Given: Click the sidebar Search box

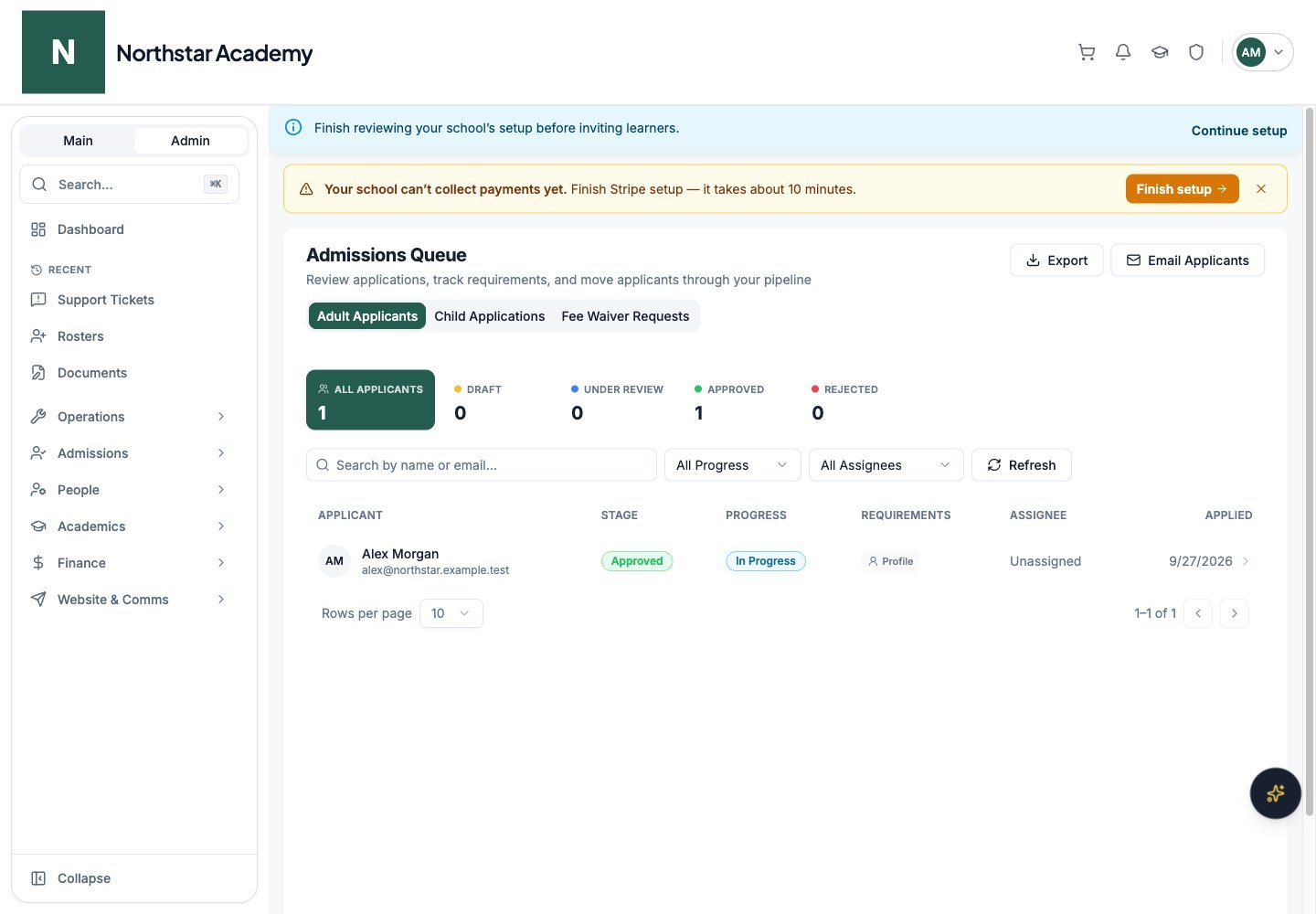Looking at the screenshot, I should (130, 185).
